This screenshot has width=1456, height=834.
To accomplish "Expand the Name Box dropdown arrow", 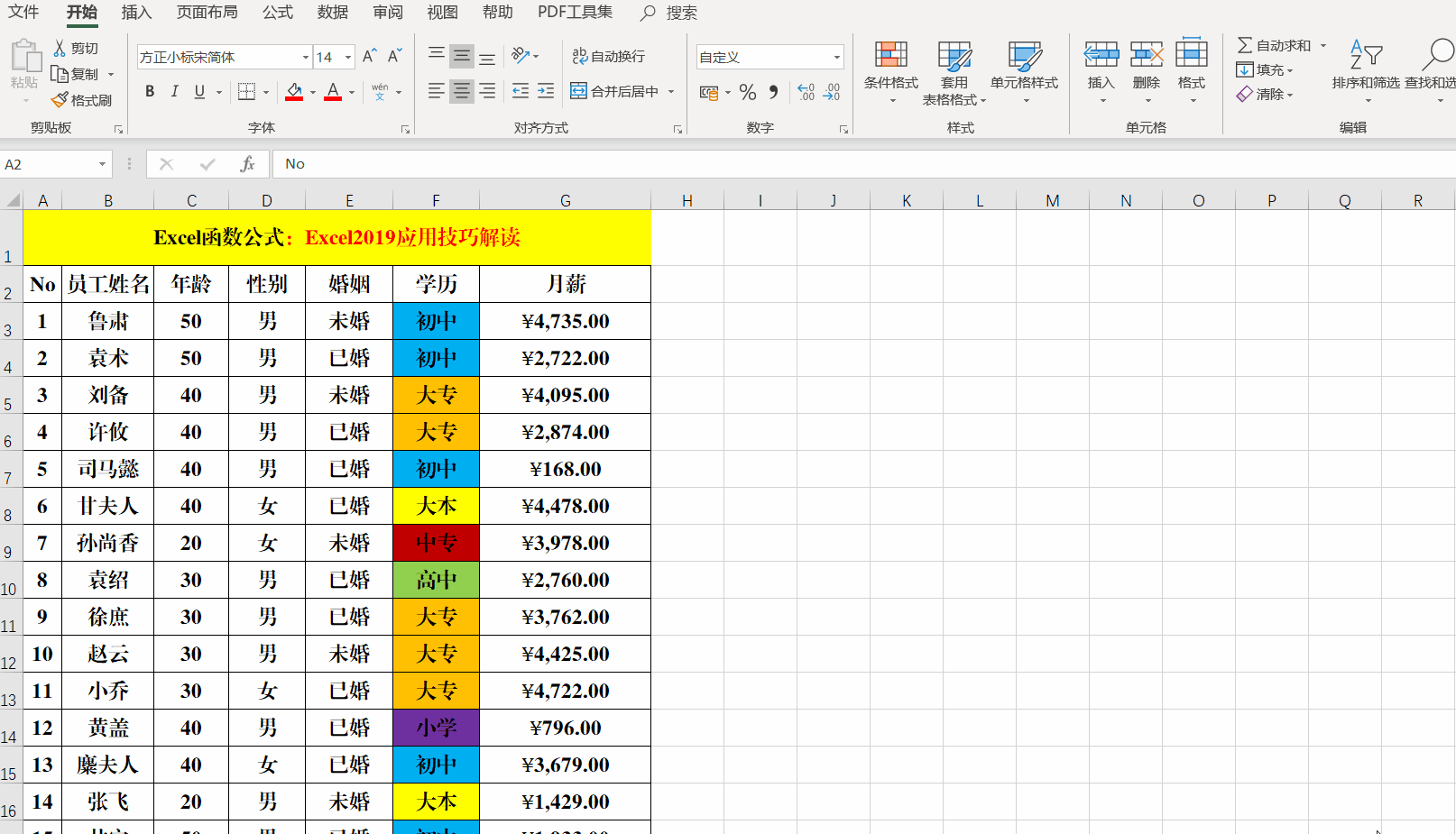I will (x=103, y=164).
